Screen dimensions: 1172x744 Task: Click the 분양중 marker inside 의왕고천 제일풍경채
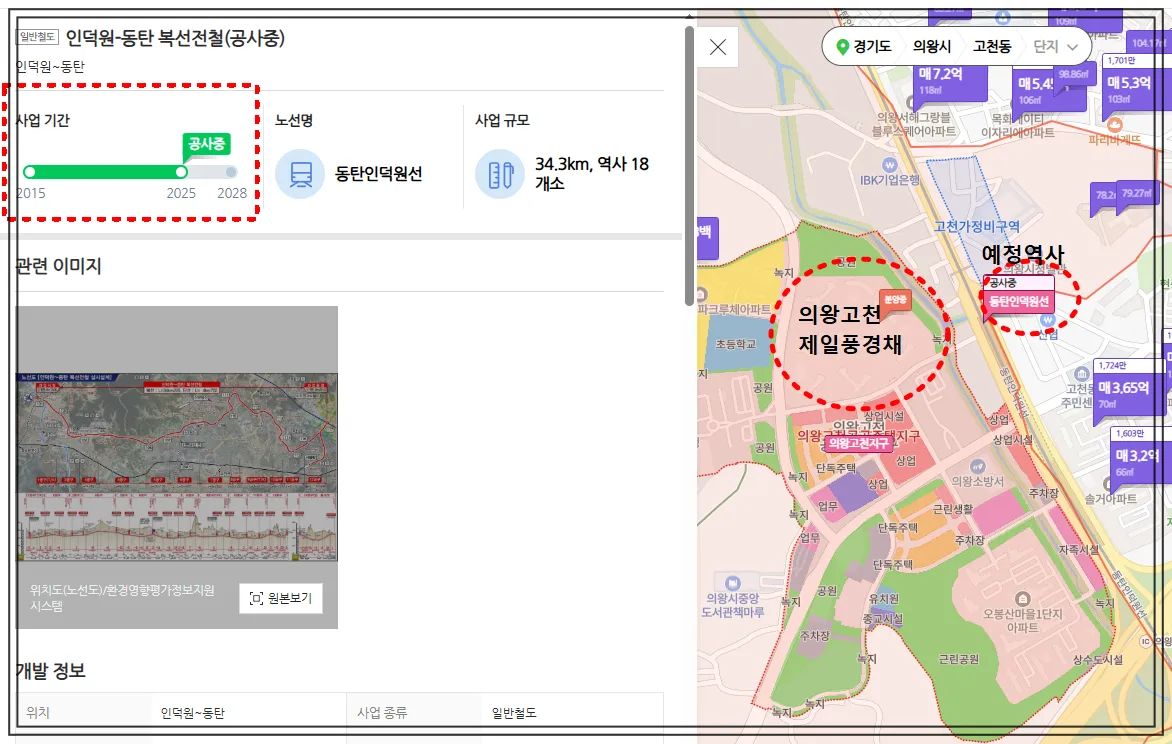897,299
